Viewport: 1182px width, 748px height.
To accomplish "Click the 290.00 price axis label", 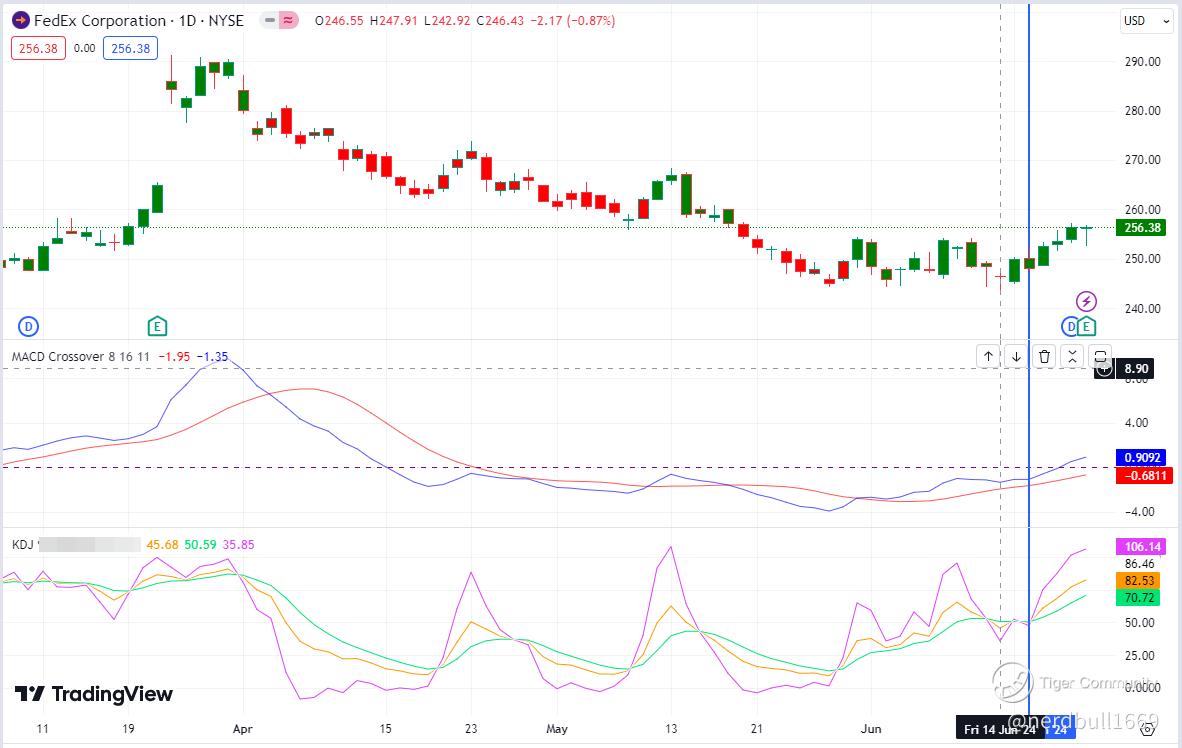I will tap(1142, 62).
